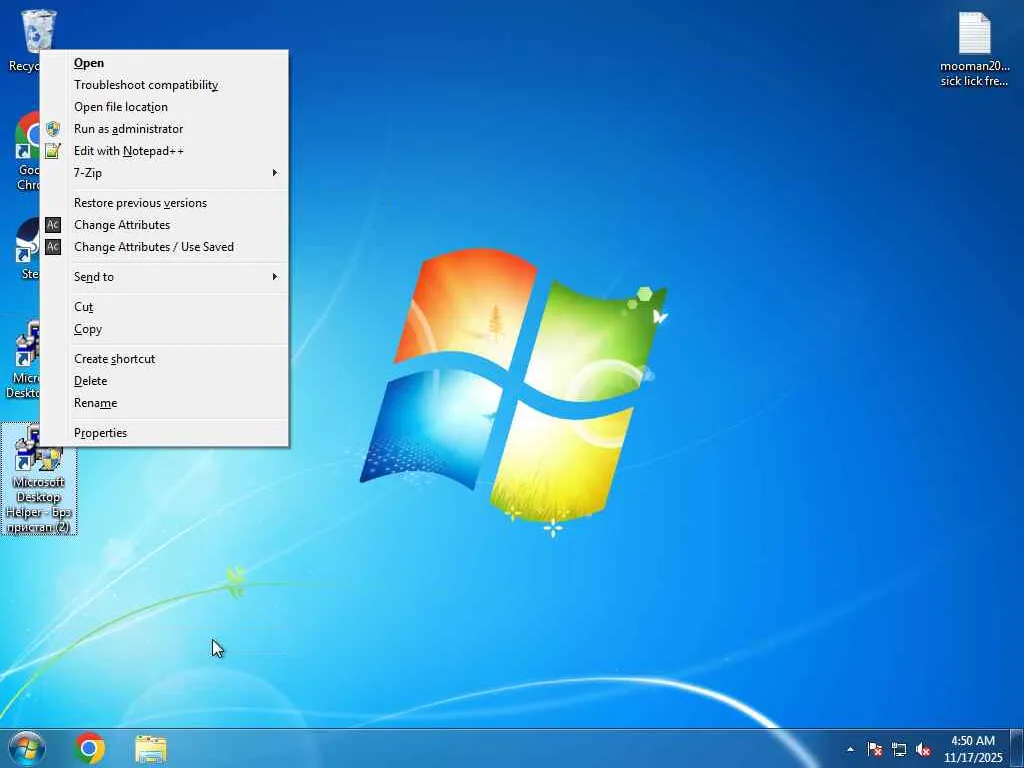This screenshot has height=768, width=1024.
Task: Click the AC icon beside Change Attributes
Action: [53, 225]
